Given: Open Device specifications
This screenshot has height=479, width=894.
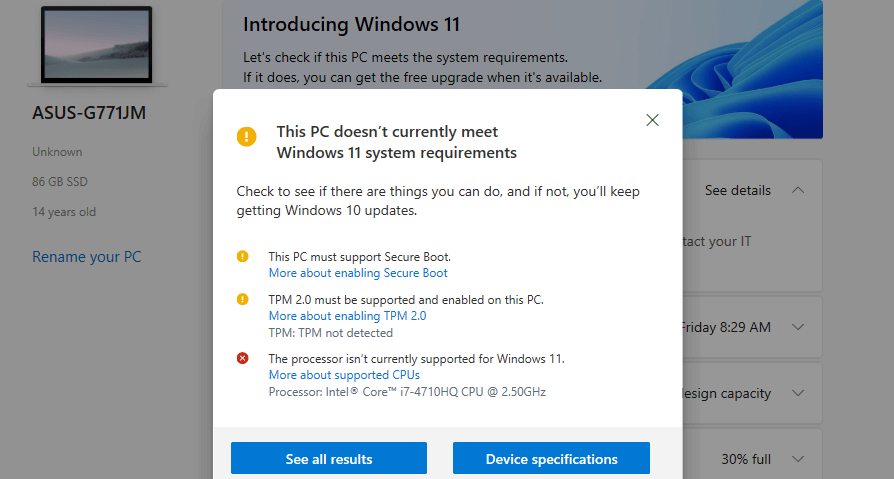Looking at the screenshot, I should coord(551,458).
